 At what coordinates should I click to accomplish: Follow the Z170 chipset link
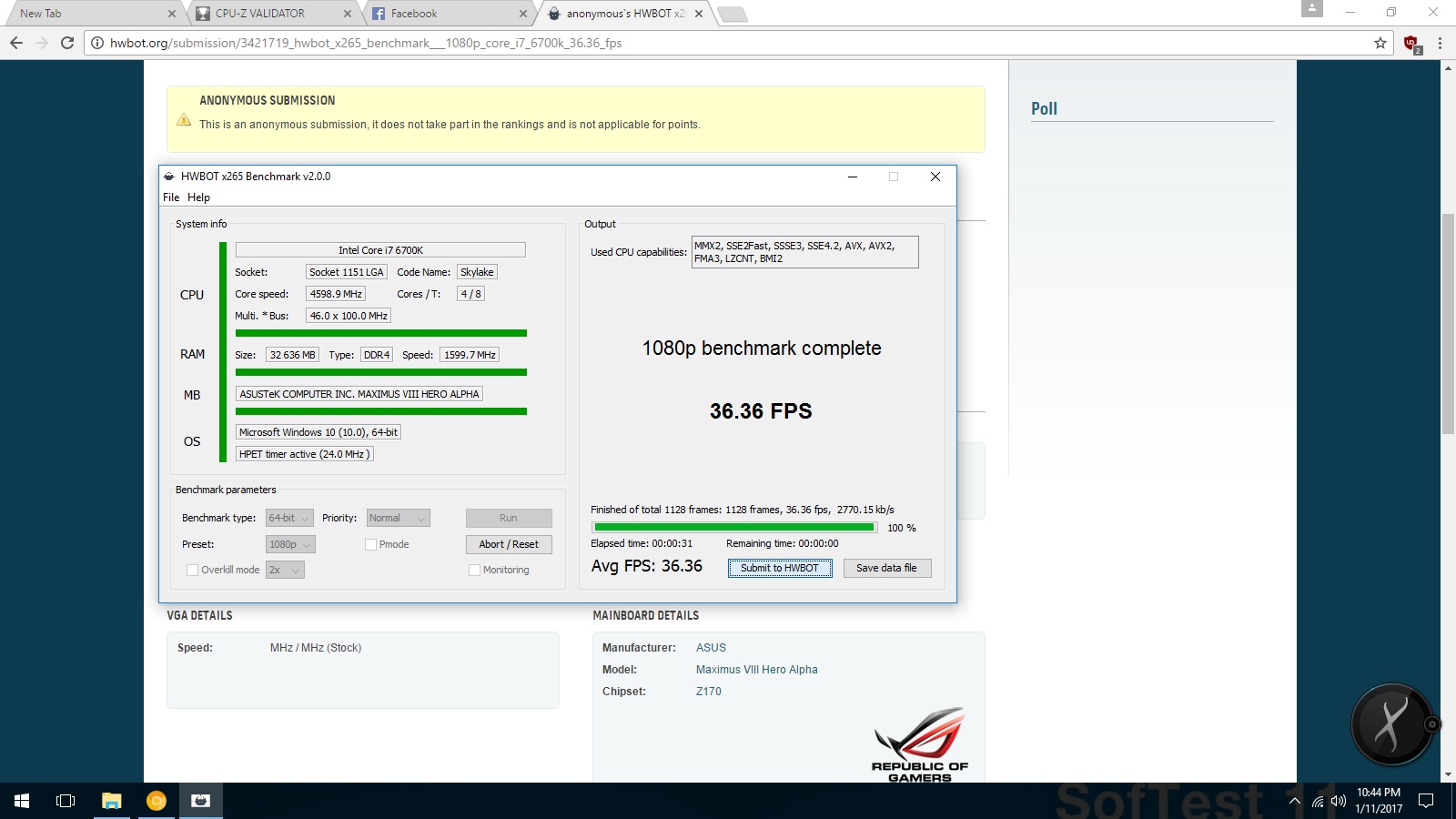709,692
